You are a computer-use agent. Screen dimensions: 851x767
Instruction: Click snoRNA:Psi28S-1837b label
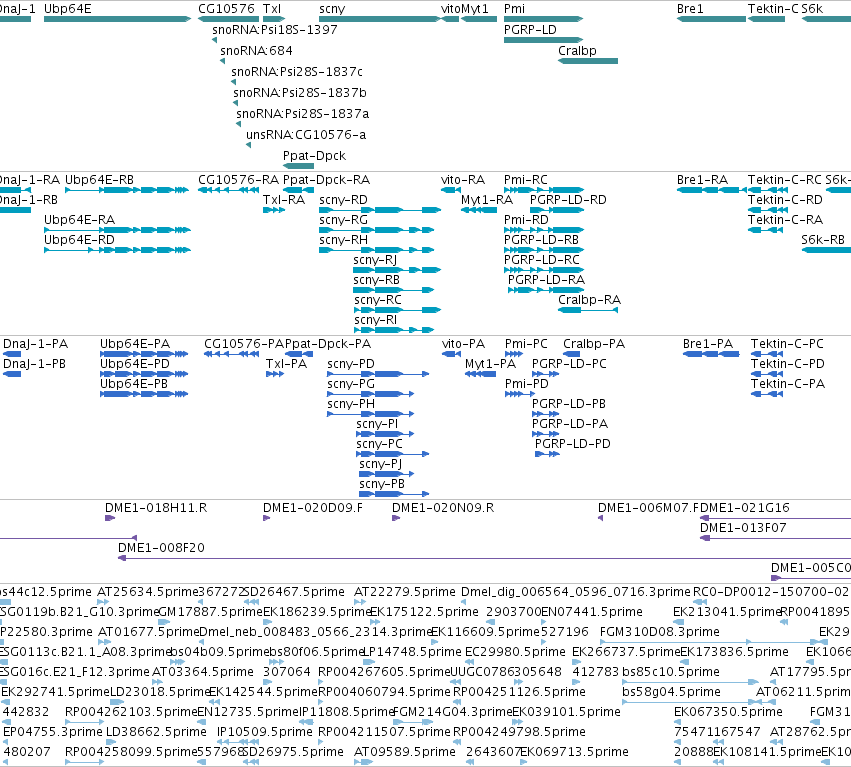300,93
